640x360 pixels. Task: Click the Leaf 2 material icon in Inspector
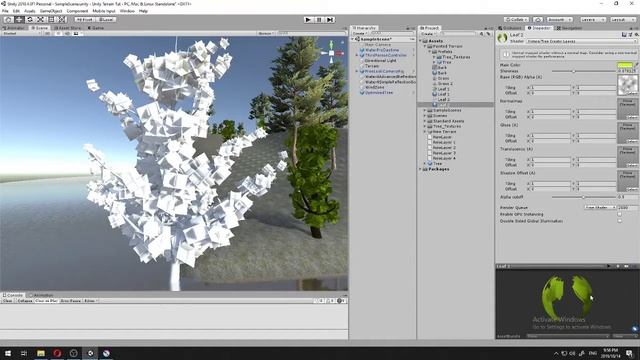(x=502, y=38)
